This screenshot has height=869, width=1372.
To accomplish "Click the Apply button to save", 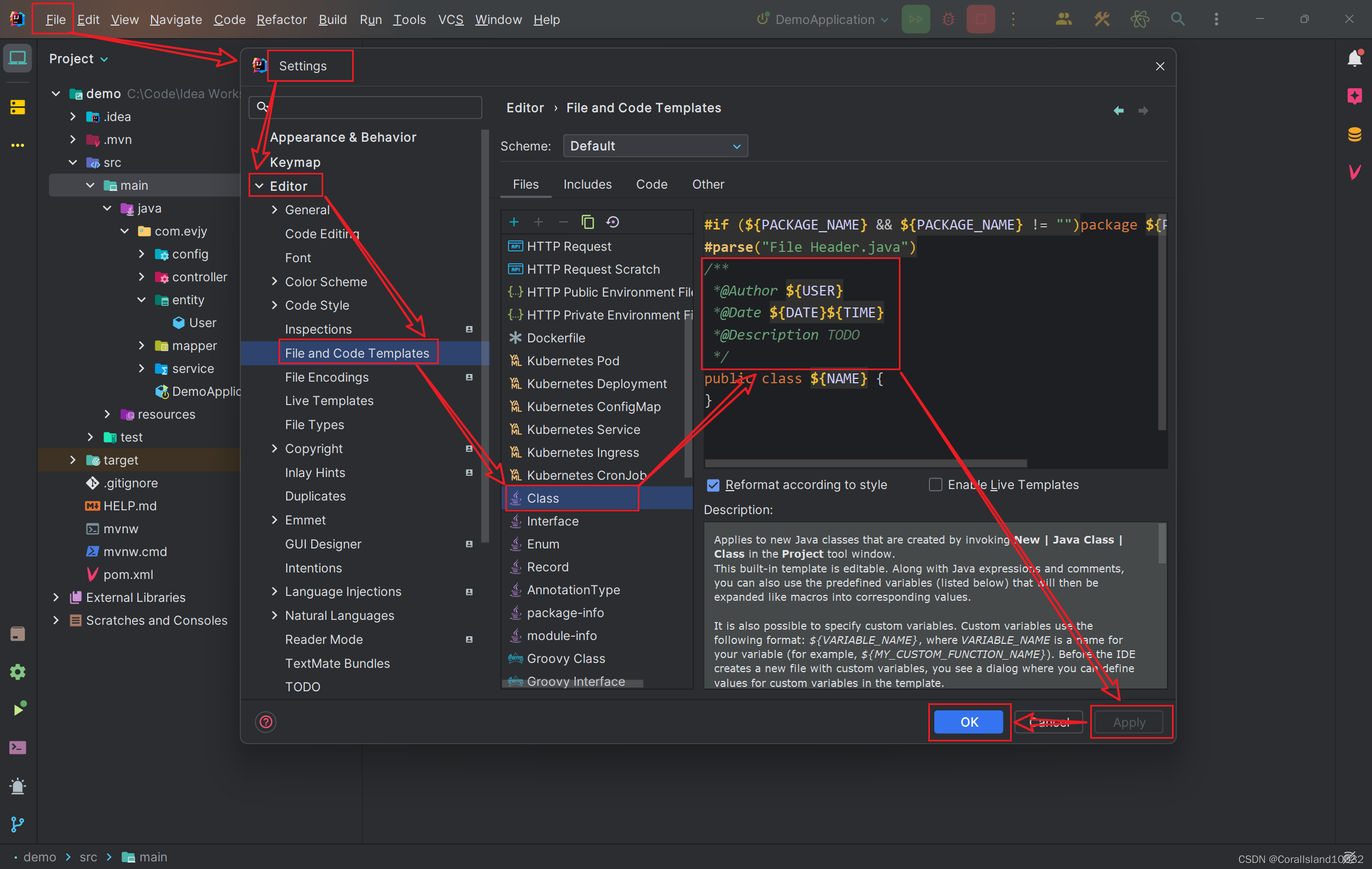I will coord(1128,722).
